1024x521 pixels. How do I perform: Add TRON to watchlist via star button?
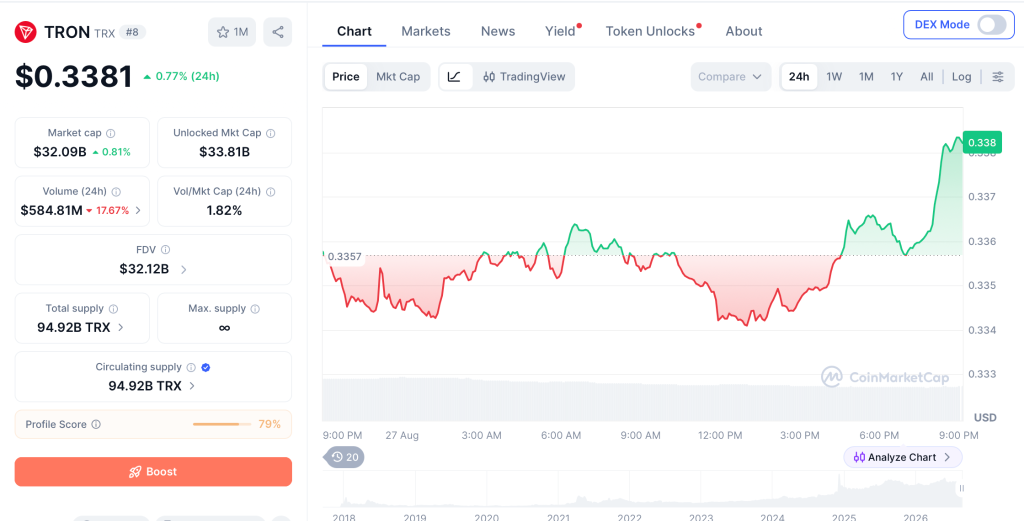232,32
